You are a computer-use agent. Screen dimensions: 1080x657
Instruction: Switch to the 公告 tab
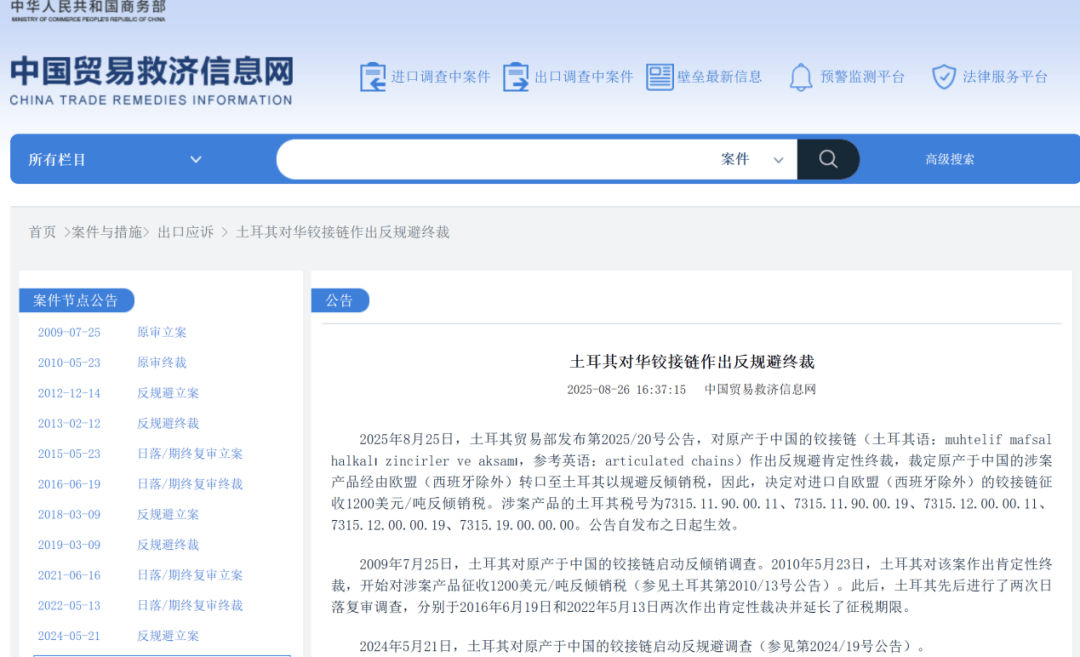(x=340, y=299)
